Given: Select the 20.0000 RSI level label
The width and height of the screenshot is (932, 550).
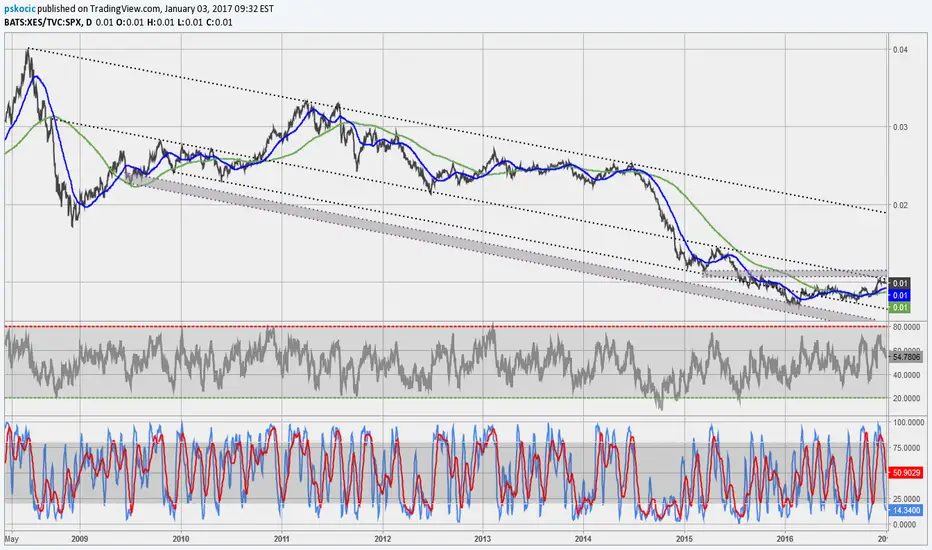Looking at the screenshot, I should (906, 398).
